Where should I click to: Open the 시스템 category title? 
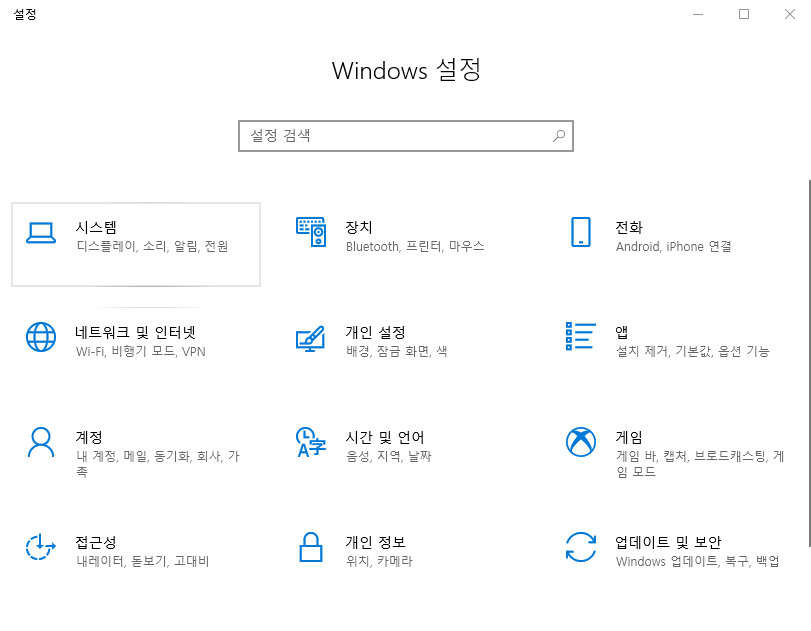coord(96,227)
